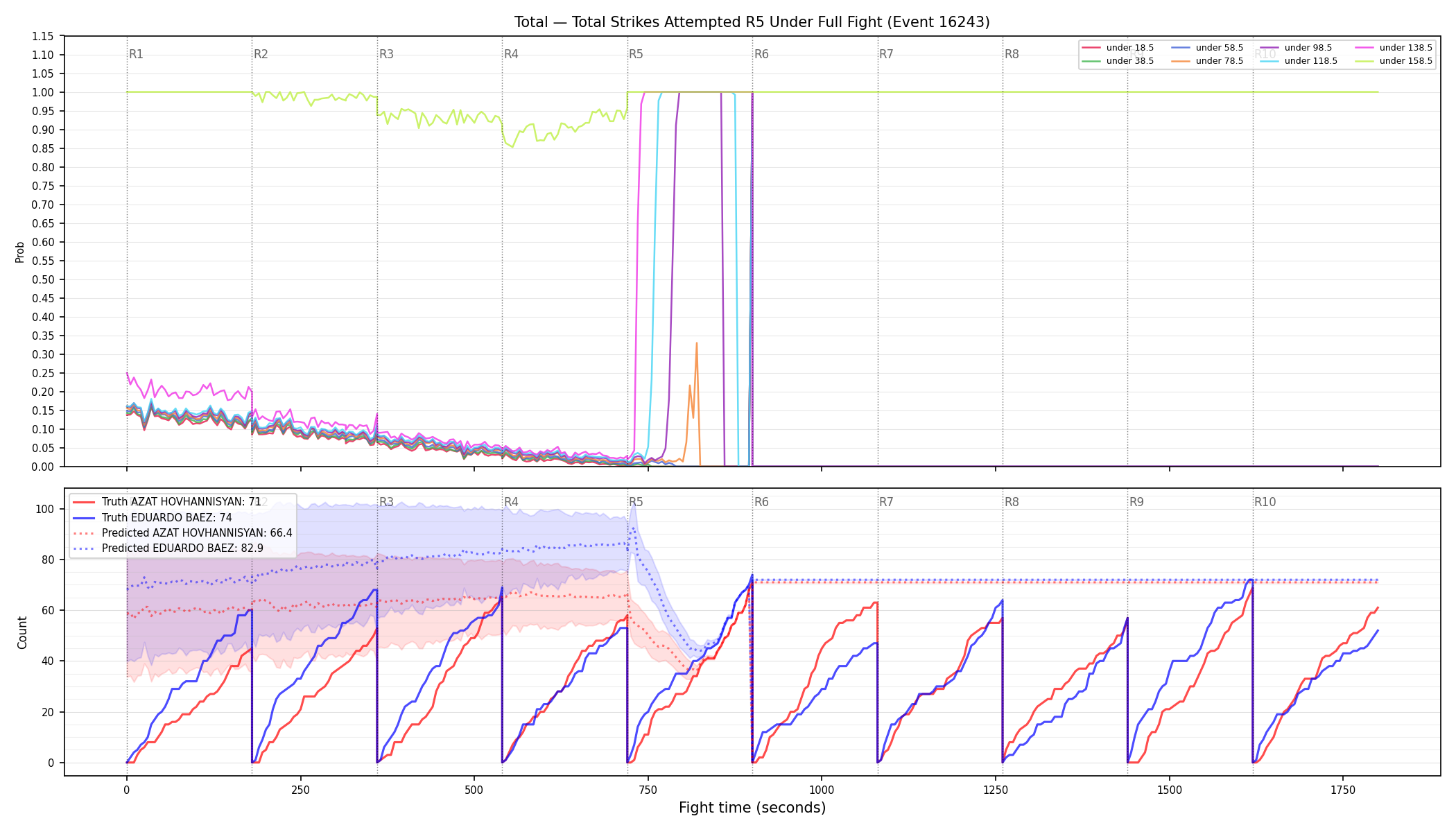Click 'Predicted EDUARDO BAEZ: 82.9' legend entry
Screen dimensions: 1456x832
(168, 548)
